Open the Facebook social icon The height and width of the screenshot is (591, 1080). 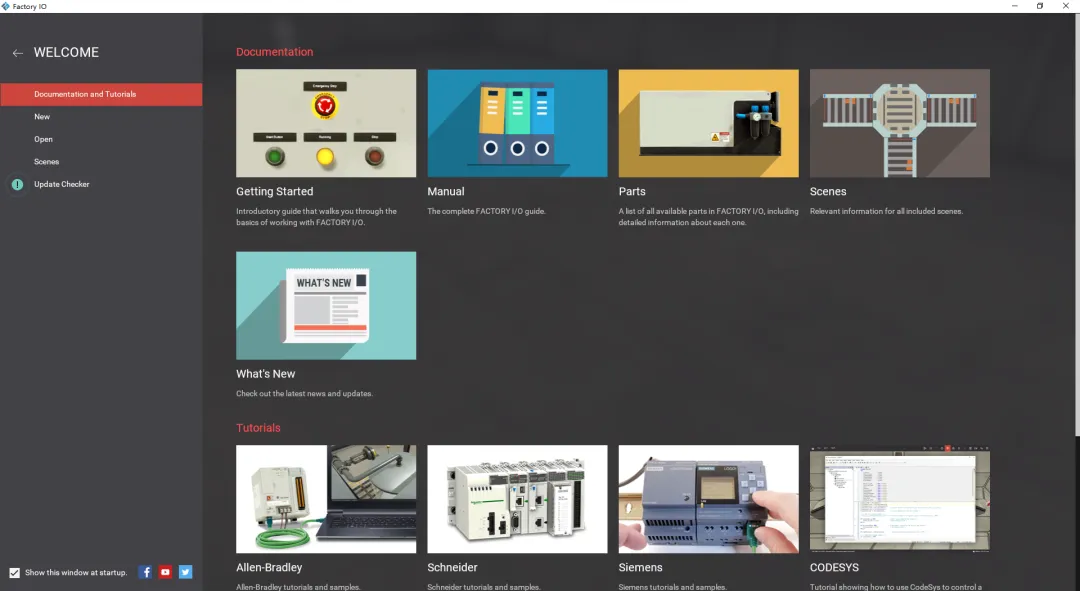pos(145,572)
